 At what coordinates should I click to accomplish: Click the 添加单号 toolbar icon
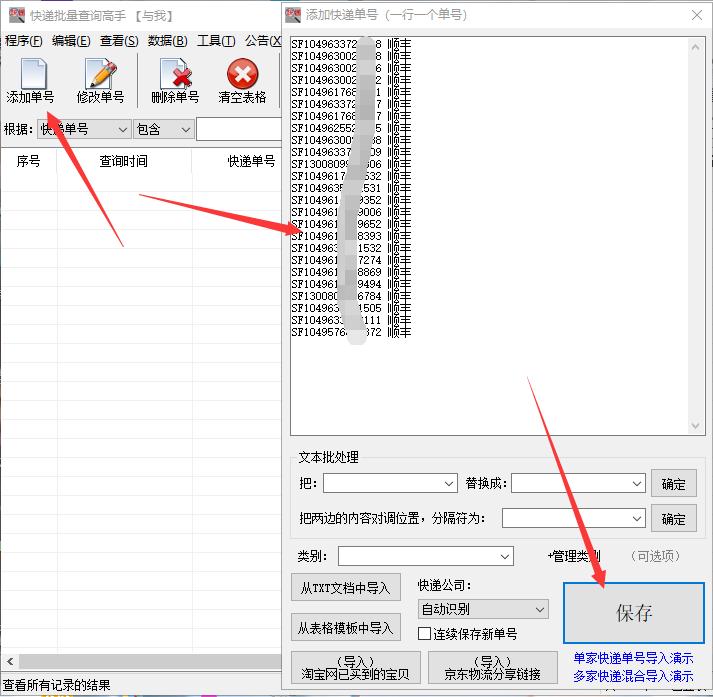pos(31,81)
